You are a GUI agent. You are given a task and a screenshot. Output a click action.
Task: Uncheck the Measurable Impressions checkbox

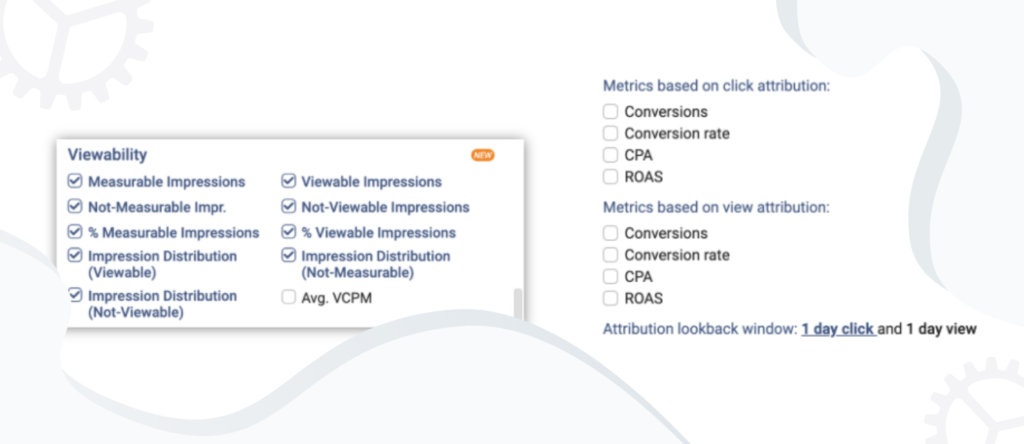click(x=75, y=181)
